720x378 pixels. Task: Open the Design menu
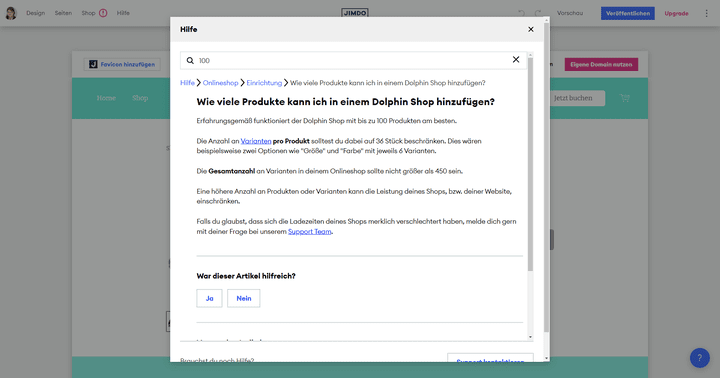(35, 13)
